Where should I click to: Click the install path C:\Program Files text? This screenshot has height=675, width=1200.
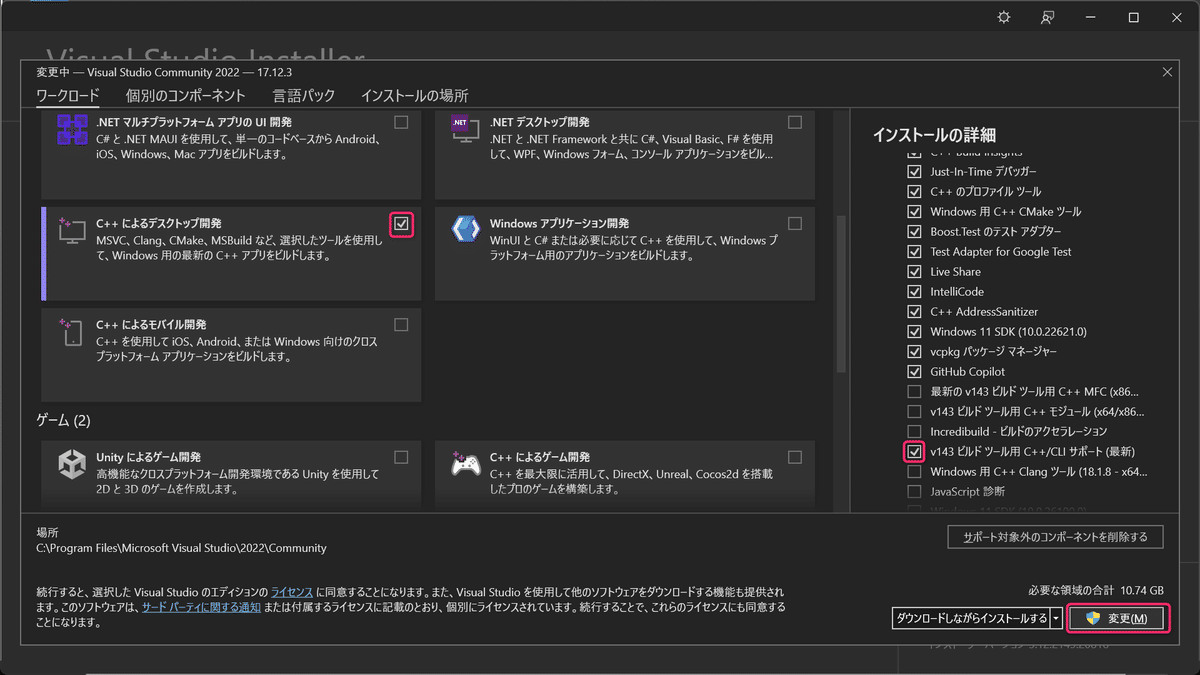pos(181,548)
